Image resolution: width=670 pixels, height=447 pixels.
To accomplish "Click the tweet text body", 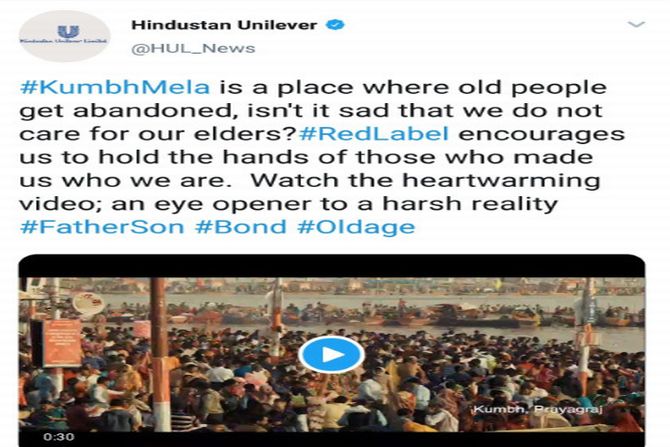I will tap(323, 157).
